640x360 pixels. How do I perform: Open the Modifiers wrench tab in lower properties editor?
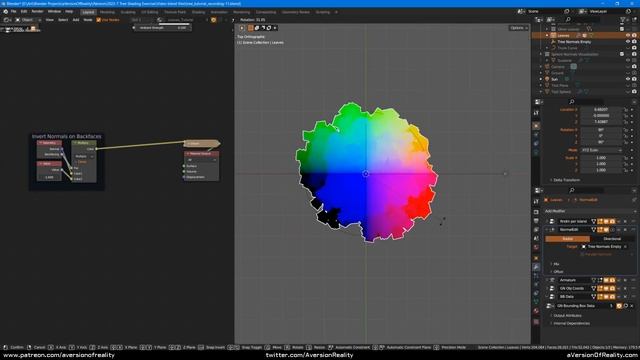click(x=536, y=267)
